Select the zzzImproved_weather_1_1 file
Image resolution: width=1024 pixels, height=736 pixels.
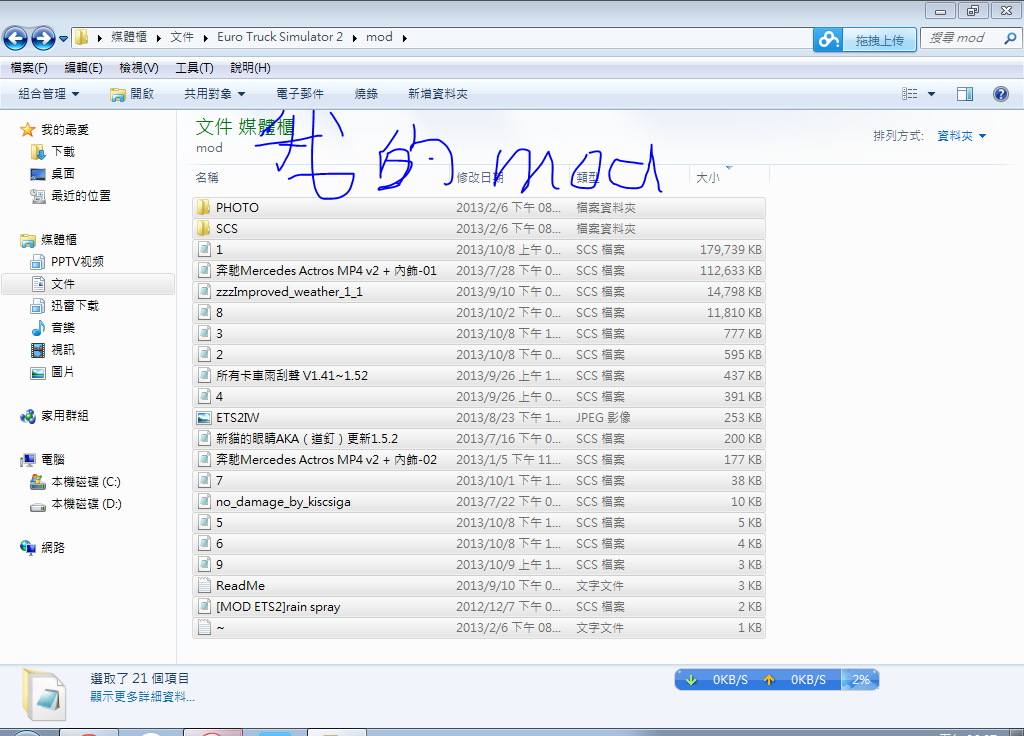click(479, 292)
